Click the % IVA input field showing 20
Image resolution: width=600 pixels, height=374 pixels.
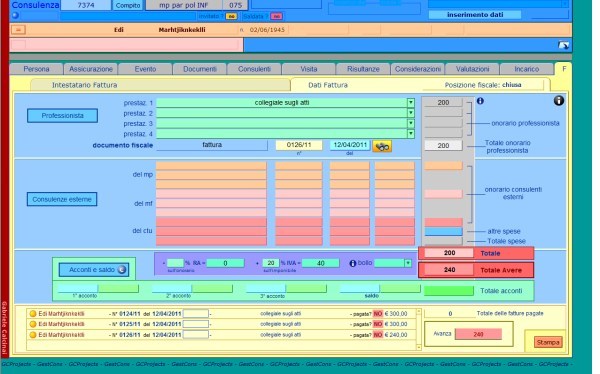[x=271, y=263]
